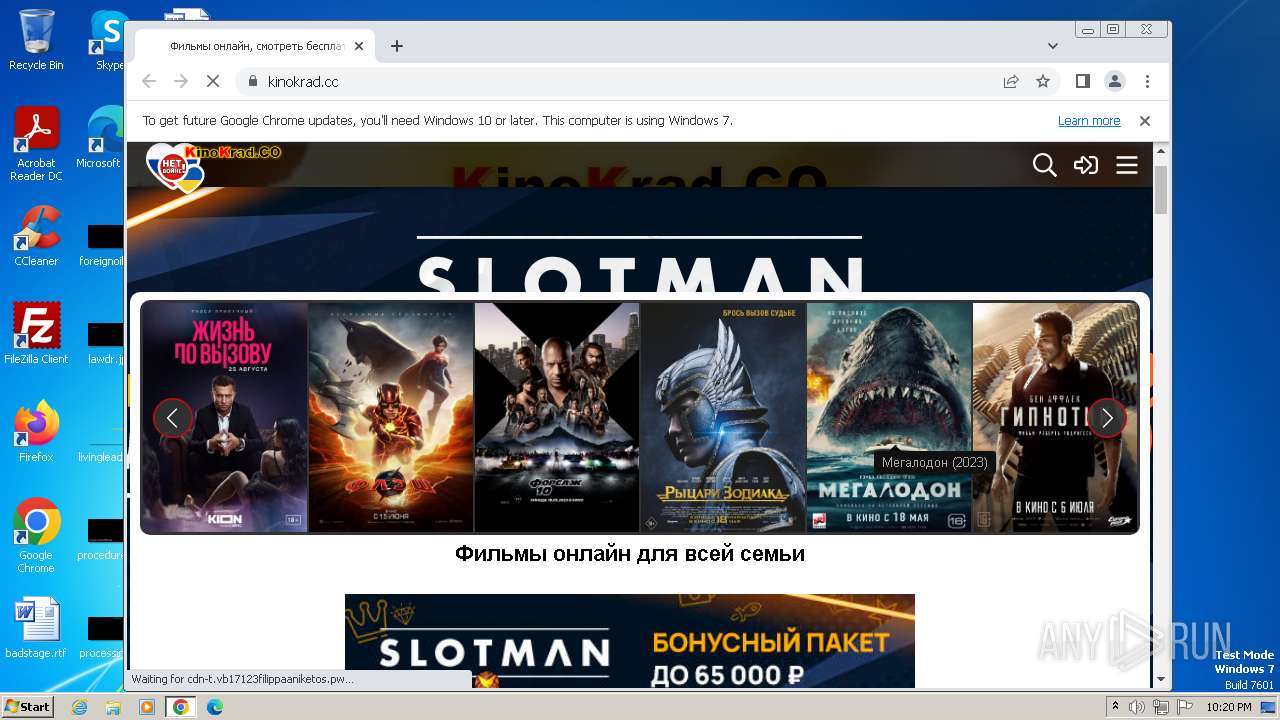The height and width of the screenshot is (720, 1280).
Task: Open the Windows Start menu
Action: pos(27,706)
